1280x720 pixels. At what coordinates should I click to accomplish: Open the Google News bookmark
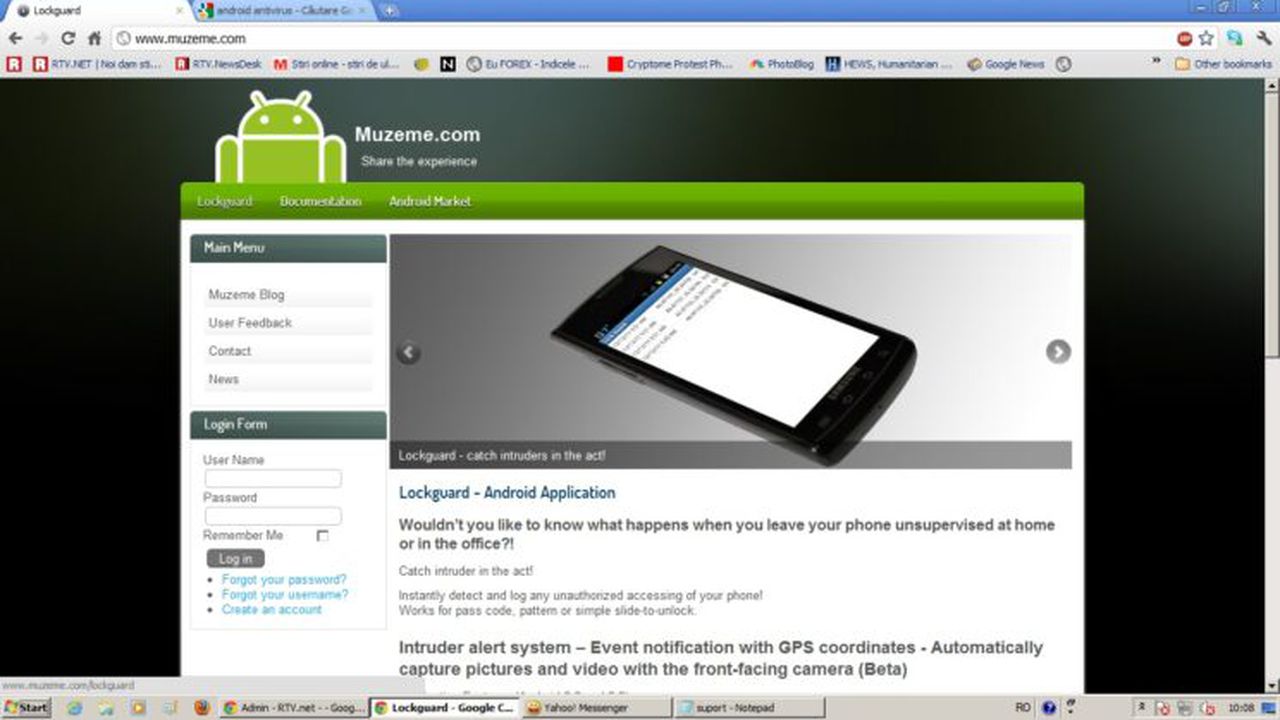click(1005, 64)
